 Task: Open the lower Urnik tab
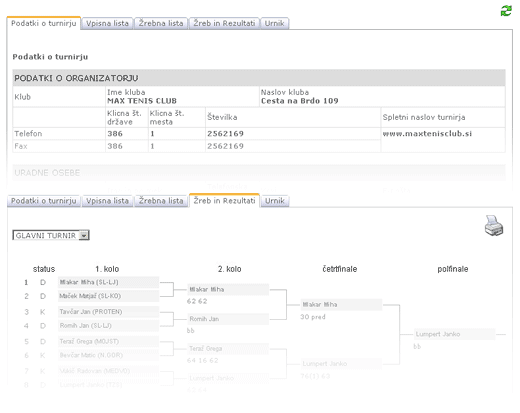click(x=275, y=201)
